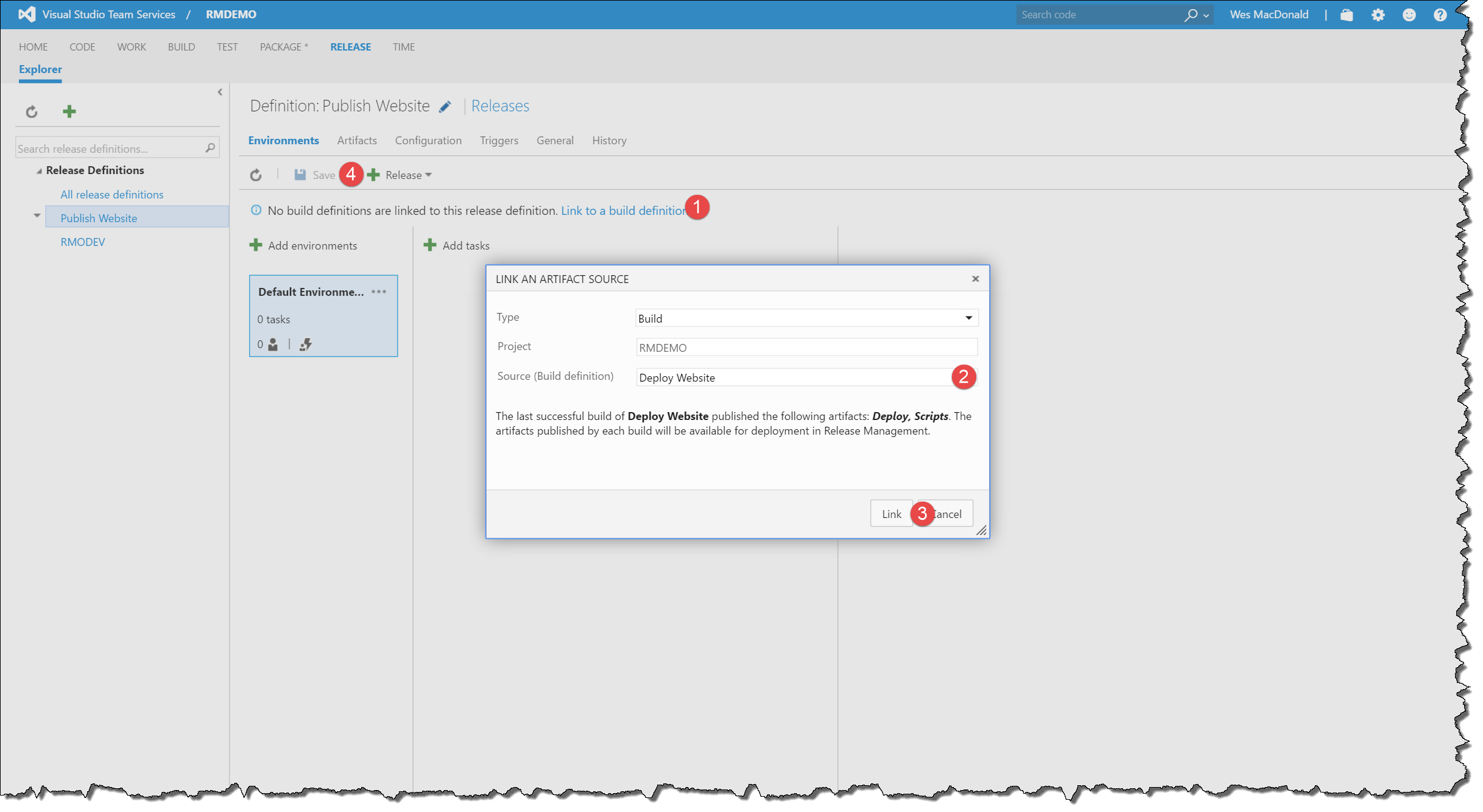Click the green plus to add release definition
Screen dimensions: 1483x812
coord(69,111)
